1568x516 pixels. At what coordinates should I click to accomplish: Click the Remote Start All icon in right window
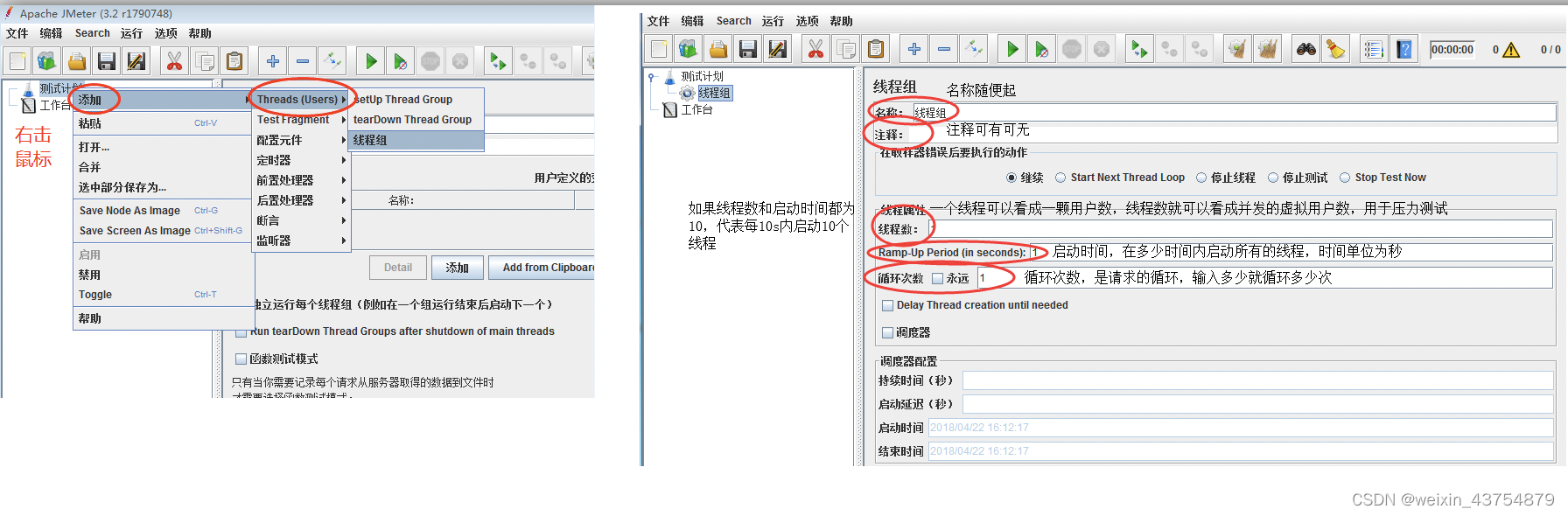(1139, 49)
